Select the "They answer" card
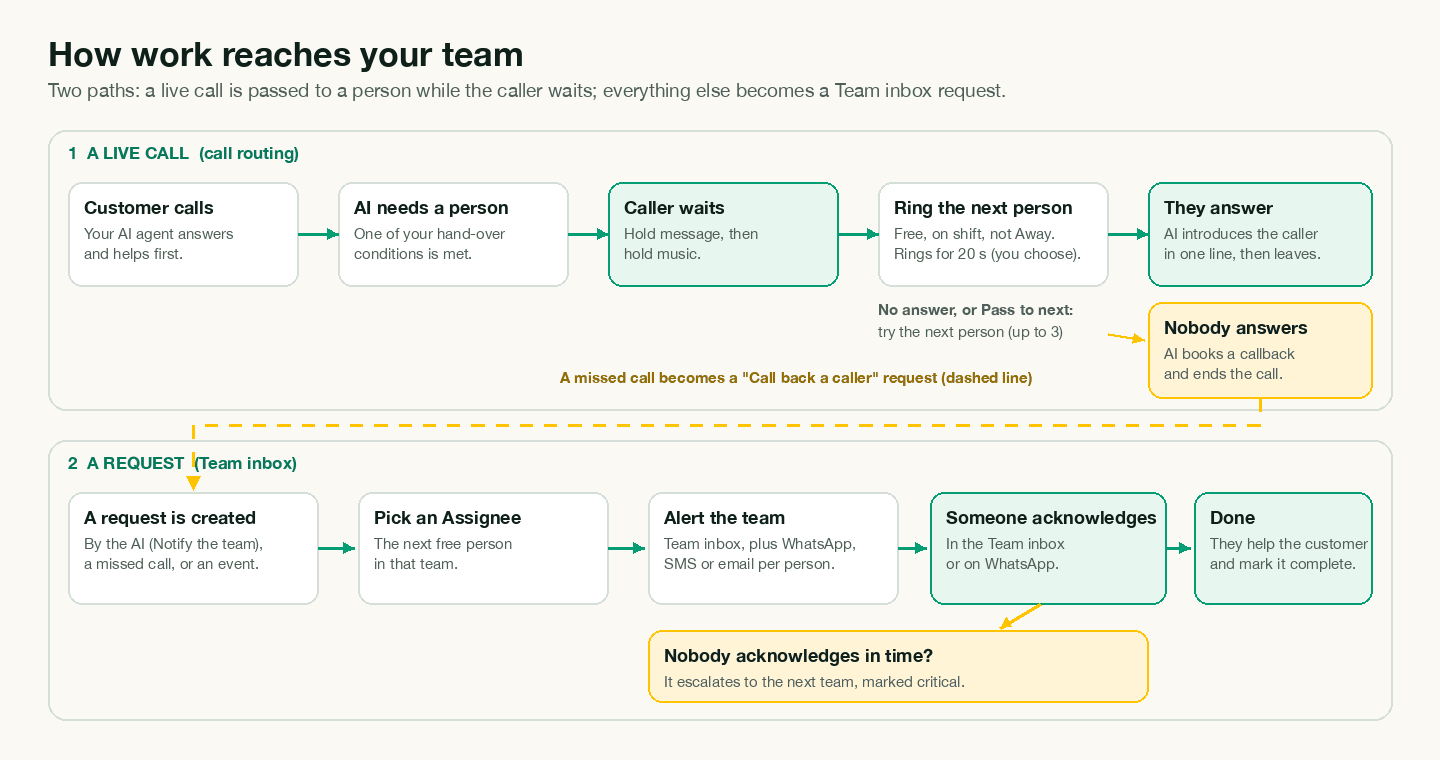1440x760 pixels. point(1260,234)
